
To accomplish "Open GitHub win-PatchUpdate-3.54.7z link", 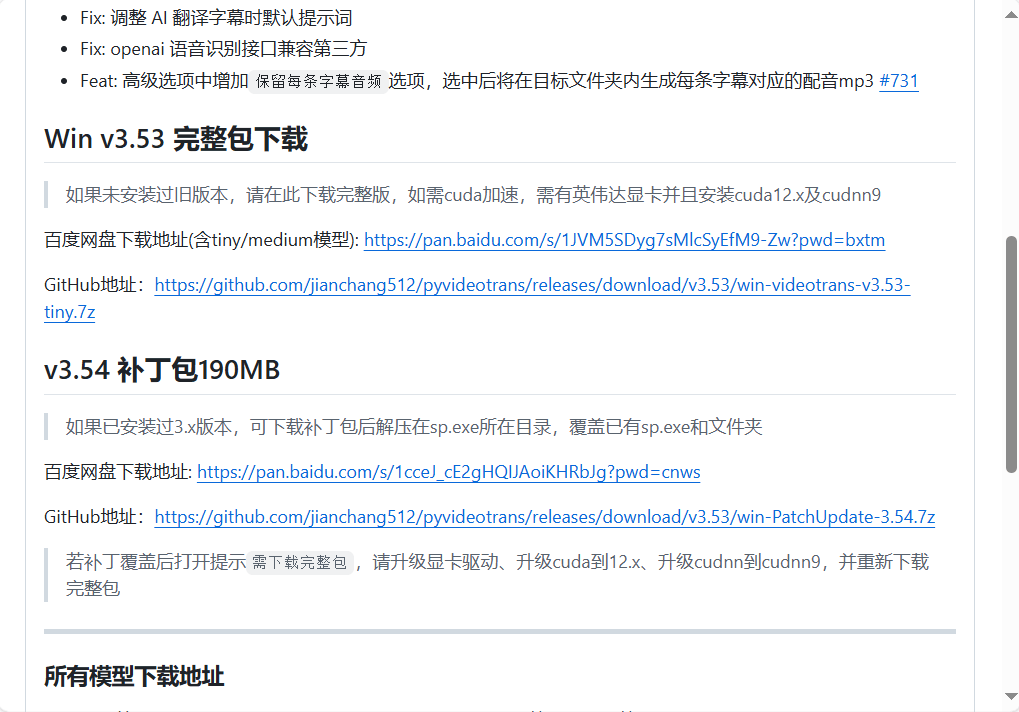I will [x=545, y=517].
